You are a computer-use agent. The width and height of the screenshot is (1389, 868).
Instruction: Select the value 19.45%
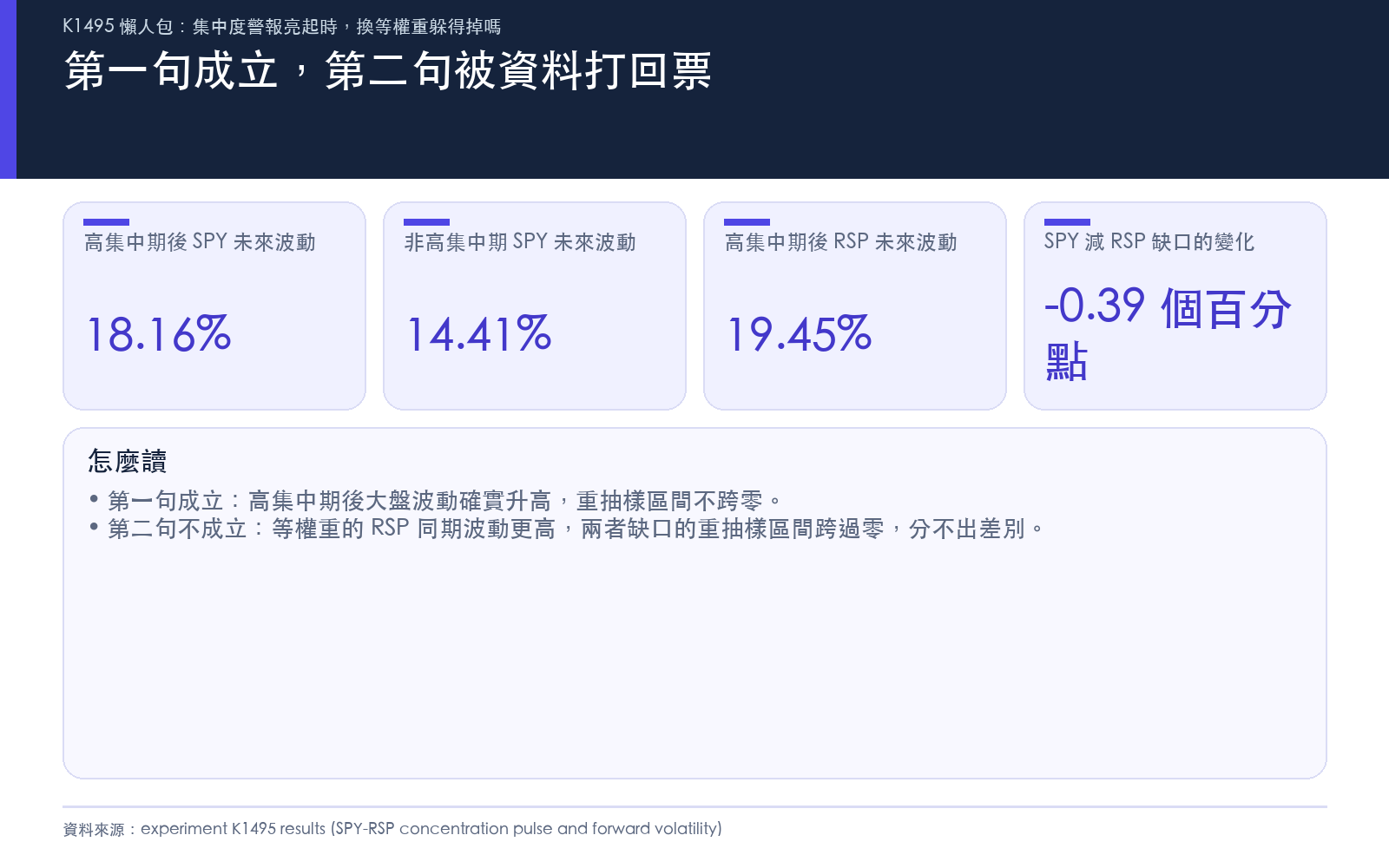[x=800, y=334]
